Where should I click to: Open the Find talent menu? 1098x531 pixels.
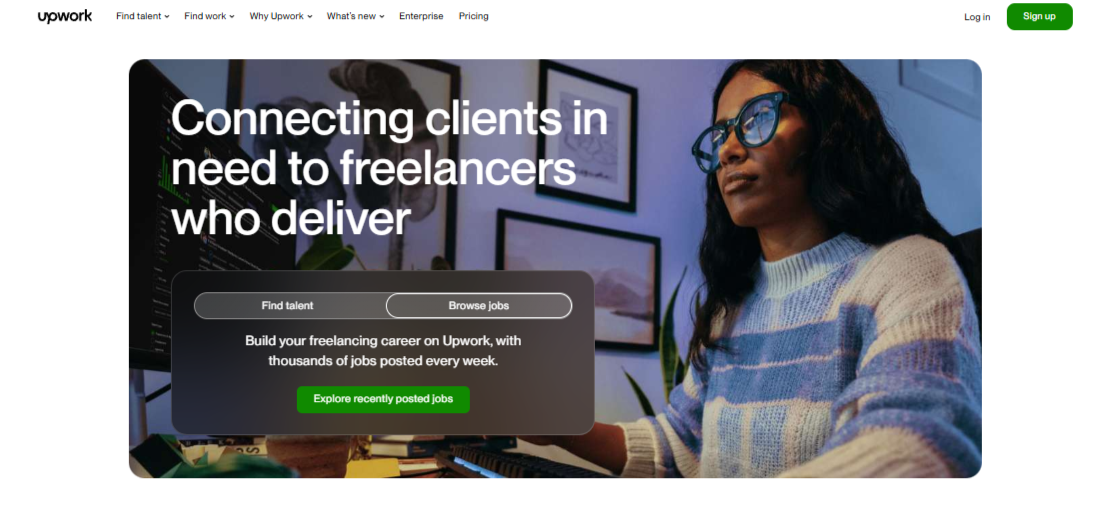[x=143, y=16]
